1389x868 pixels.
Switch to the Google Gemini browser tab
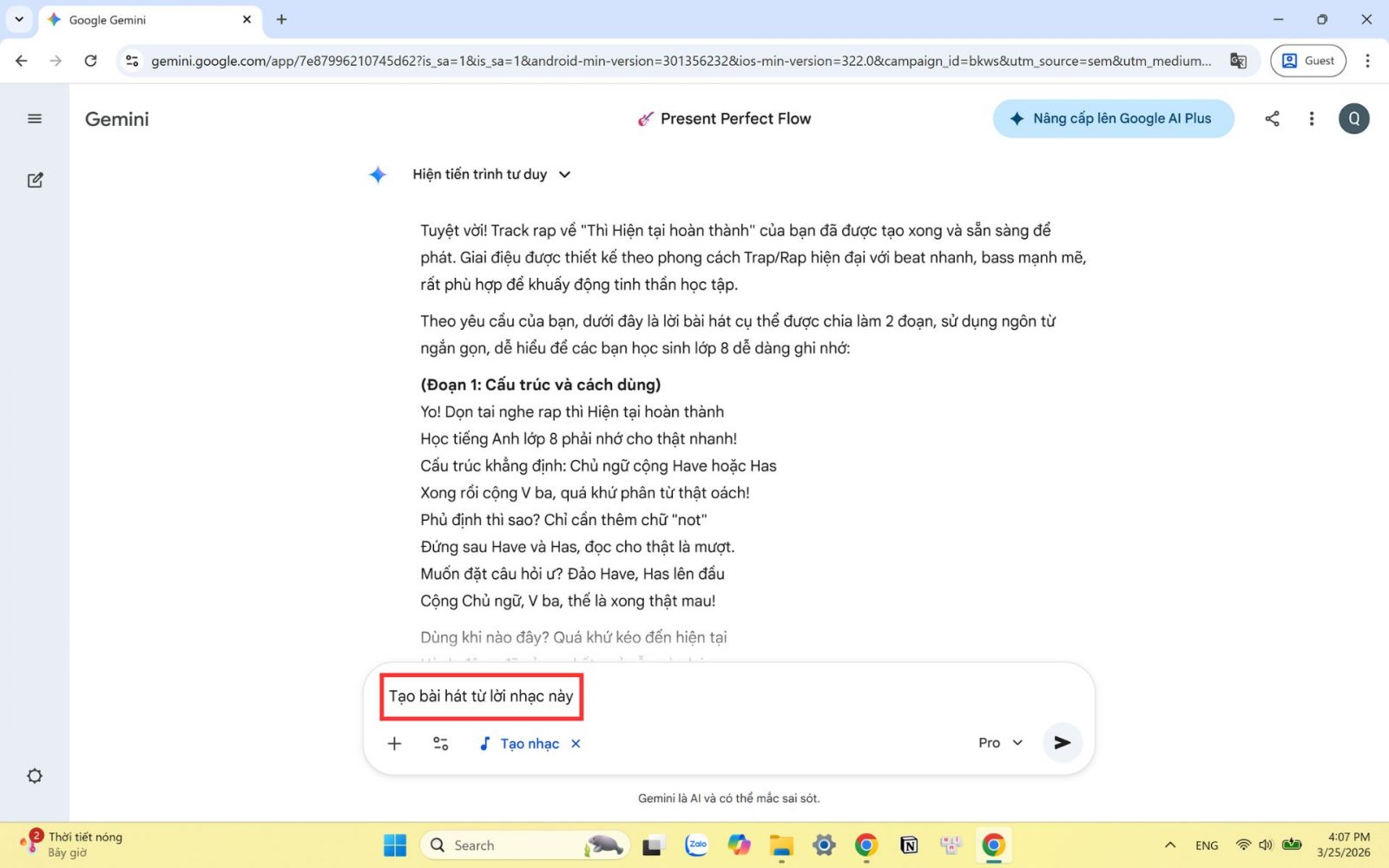tap(139, 19)
